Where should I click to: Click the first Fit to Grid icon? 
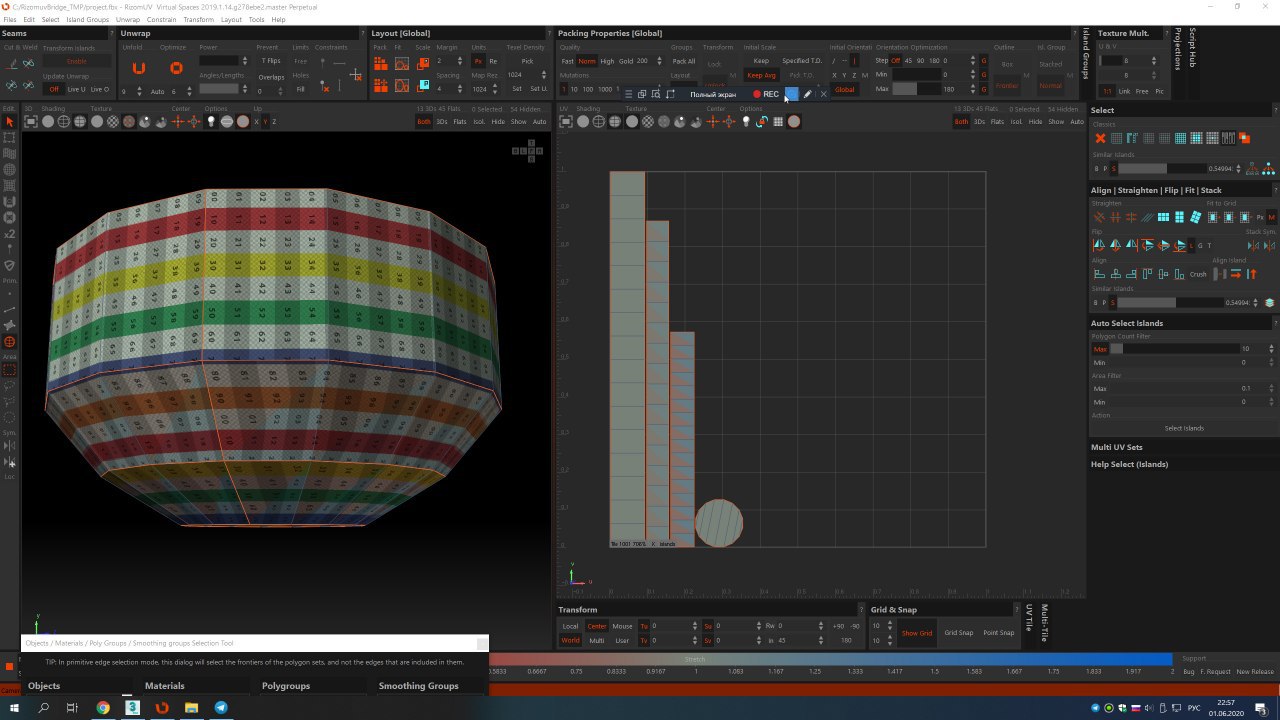click(x=1212, y=217)
